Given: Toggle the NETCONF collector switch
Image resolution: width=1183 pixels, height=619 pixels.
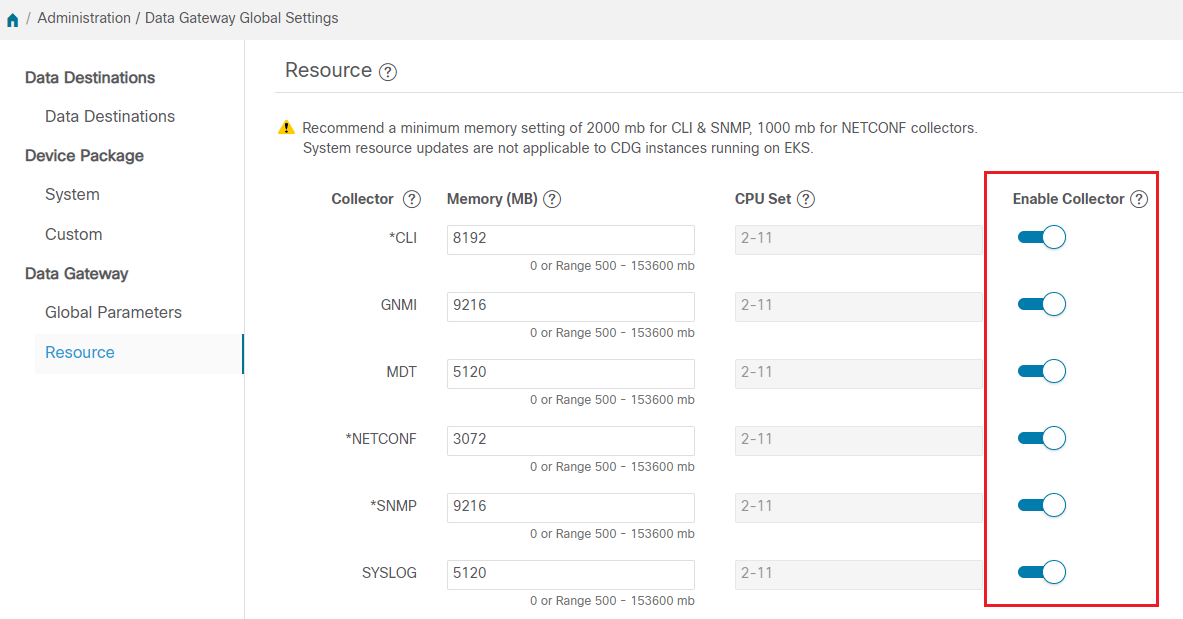Looking at the screenshot, I should click(1041, 438).
